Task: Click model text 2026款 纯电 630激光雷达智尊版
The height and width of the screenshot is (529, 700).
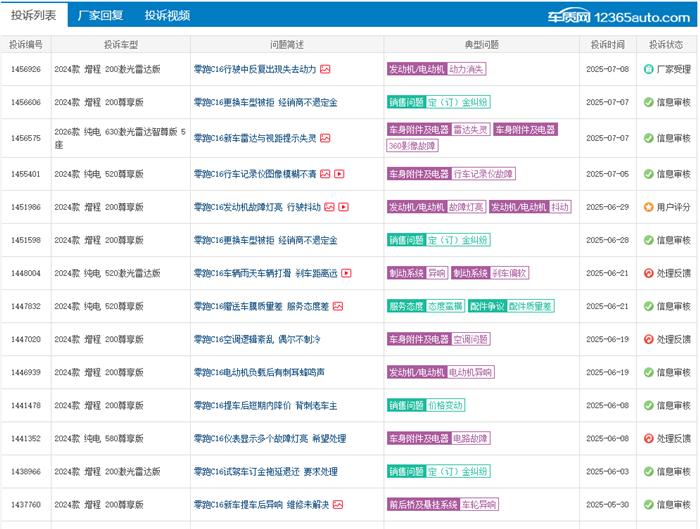Action: point(120,138)
